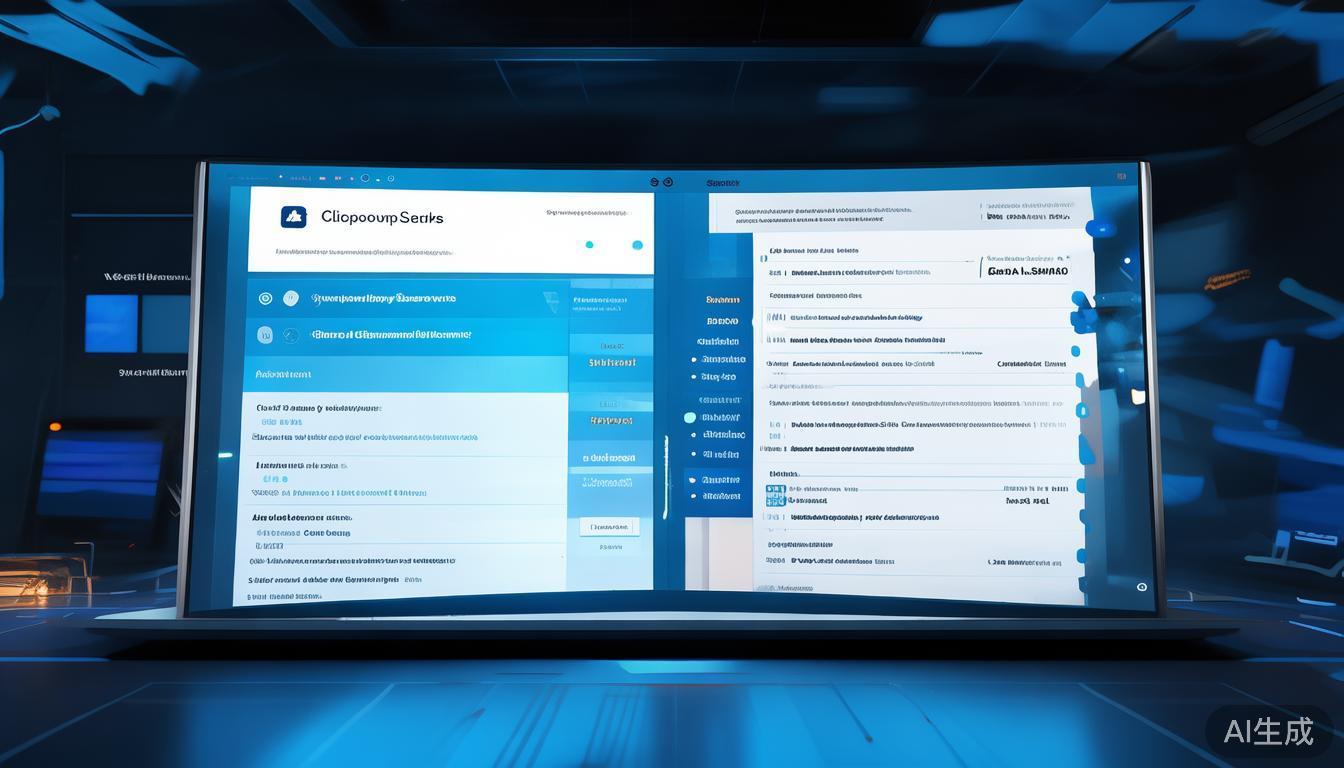The image size is (1344, 768).
Task: Click the blue marker icon at right panel's top edge
Action: (x=1101, y=228)
